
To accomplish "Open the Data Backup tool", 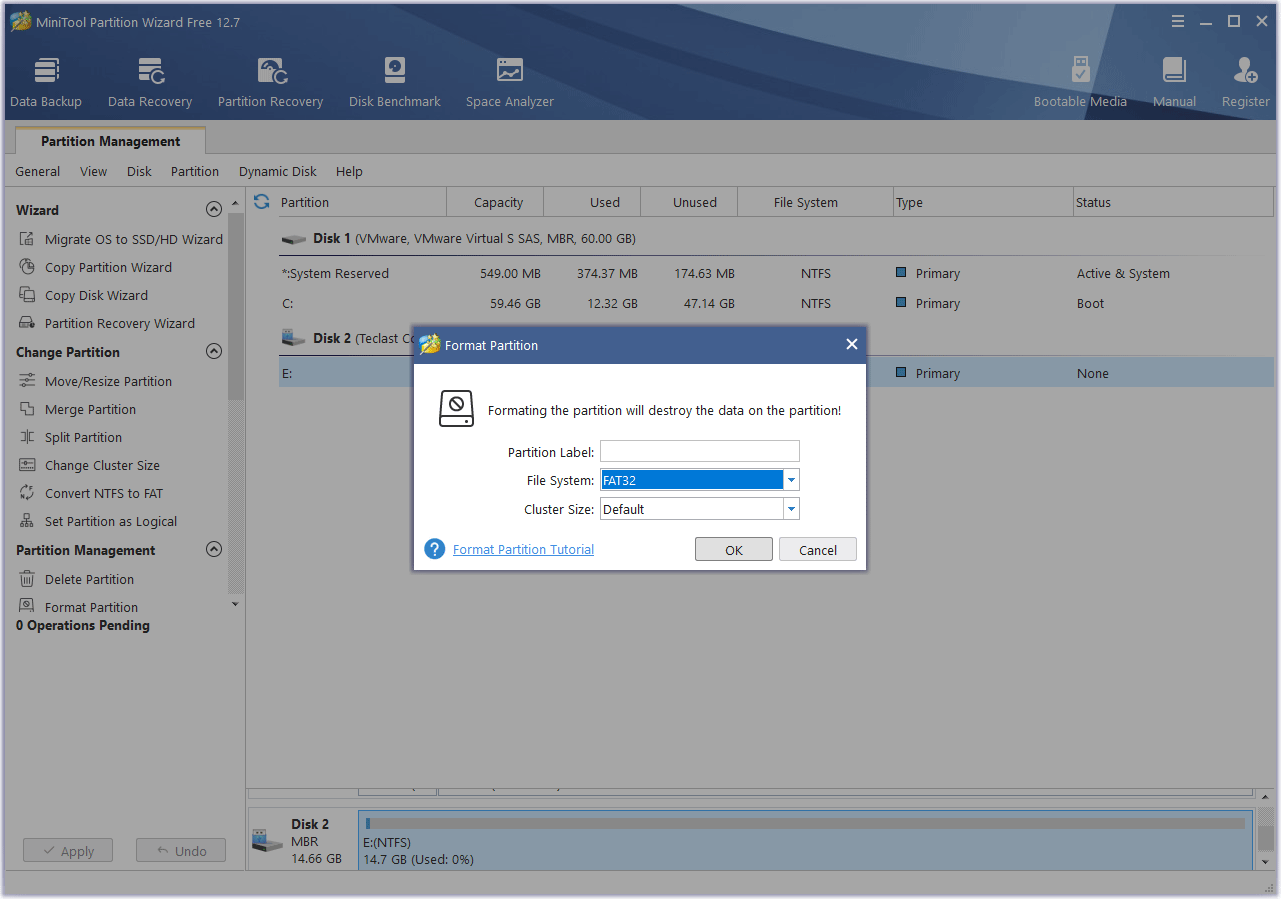I will [46, 82].
